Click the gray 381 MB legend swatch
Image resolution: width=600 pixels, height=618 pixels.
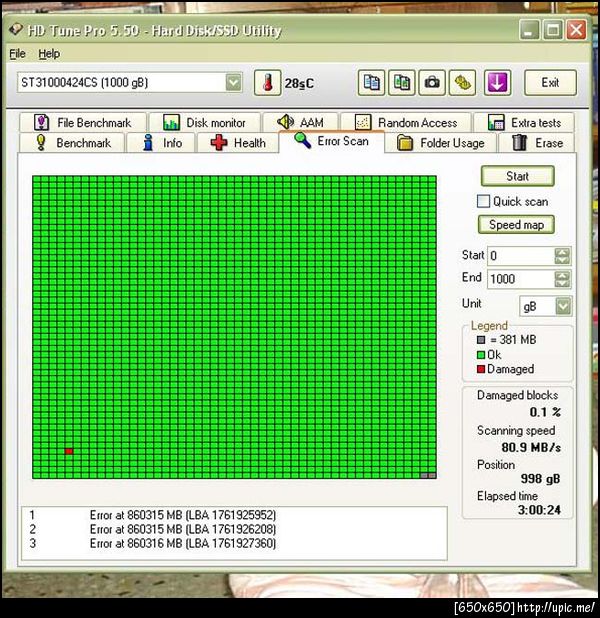481,339
